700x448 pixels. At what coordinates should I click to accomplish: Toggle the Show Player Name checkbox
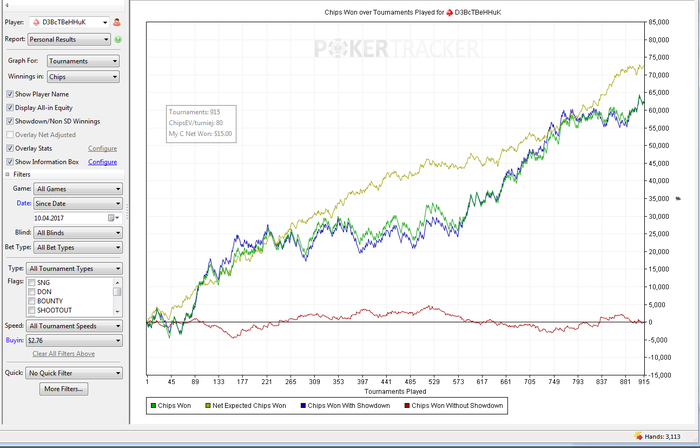click(x=10, y=94)
